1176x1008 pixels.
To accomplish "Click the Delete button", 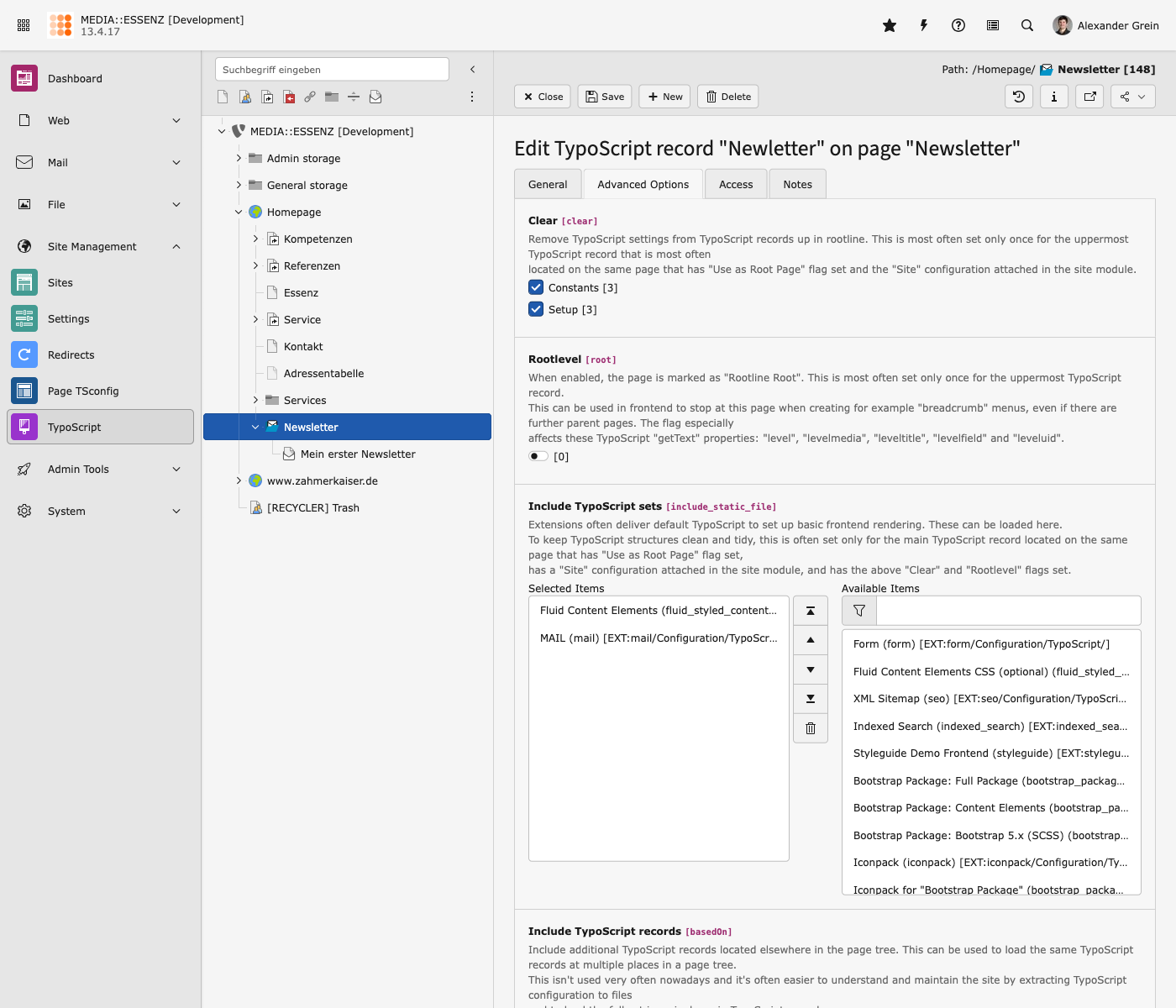I will point(728,97).
